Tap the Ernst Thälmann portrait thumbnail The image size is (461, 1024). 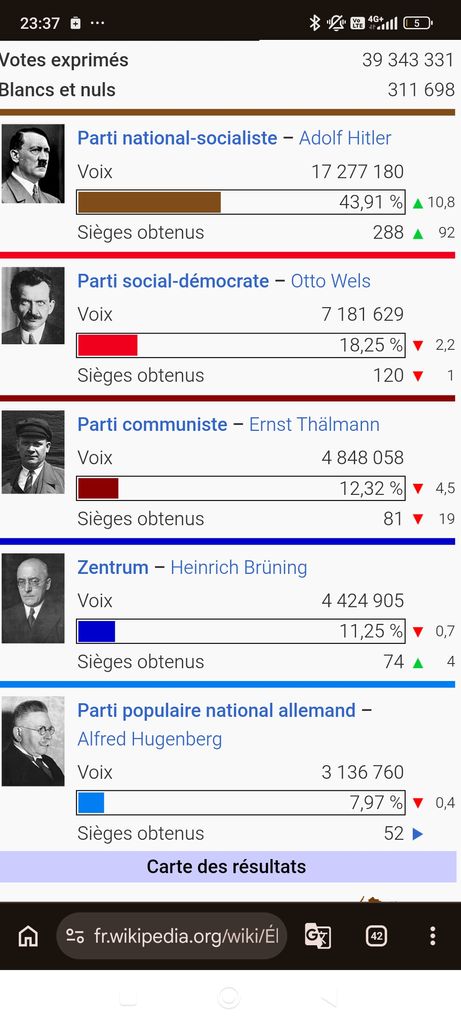tap(33, 452)
